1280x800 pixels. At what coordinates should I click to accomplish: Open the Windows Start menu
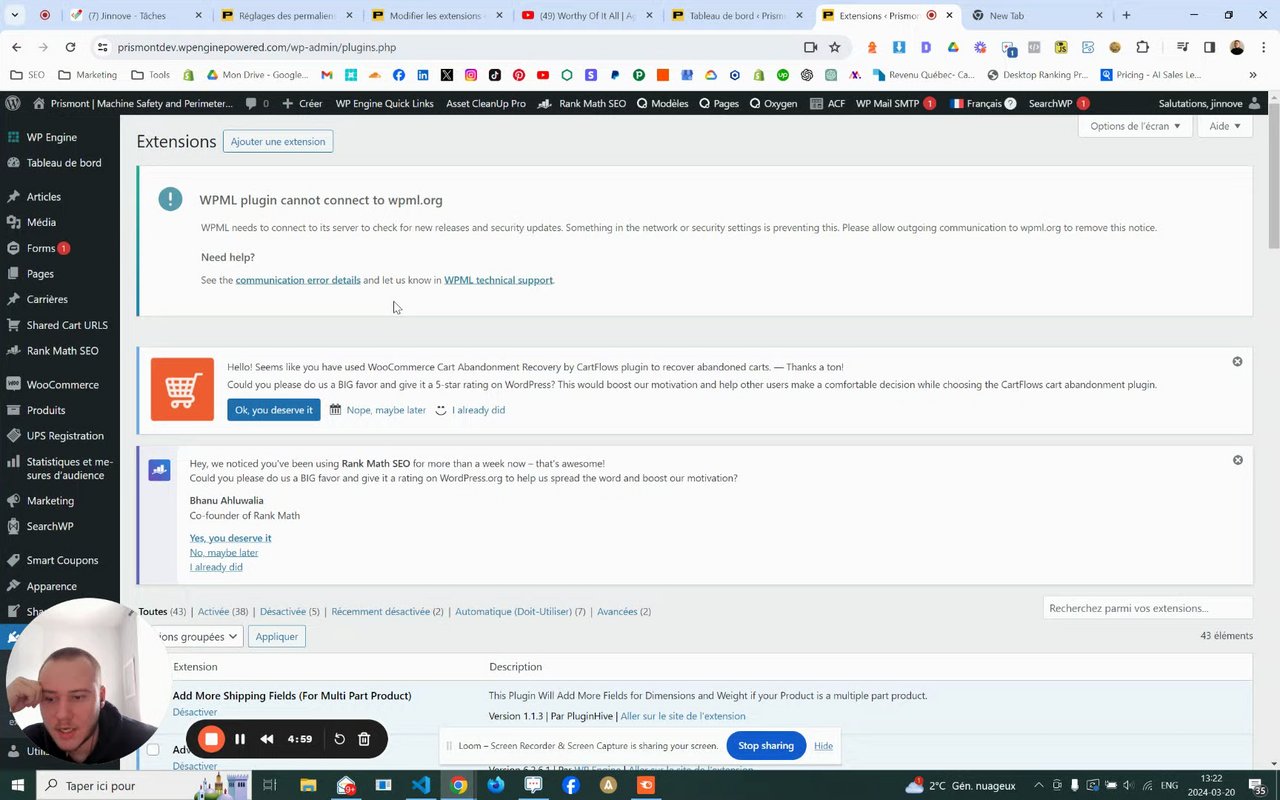tap(17, 785)
